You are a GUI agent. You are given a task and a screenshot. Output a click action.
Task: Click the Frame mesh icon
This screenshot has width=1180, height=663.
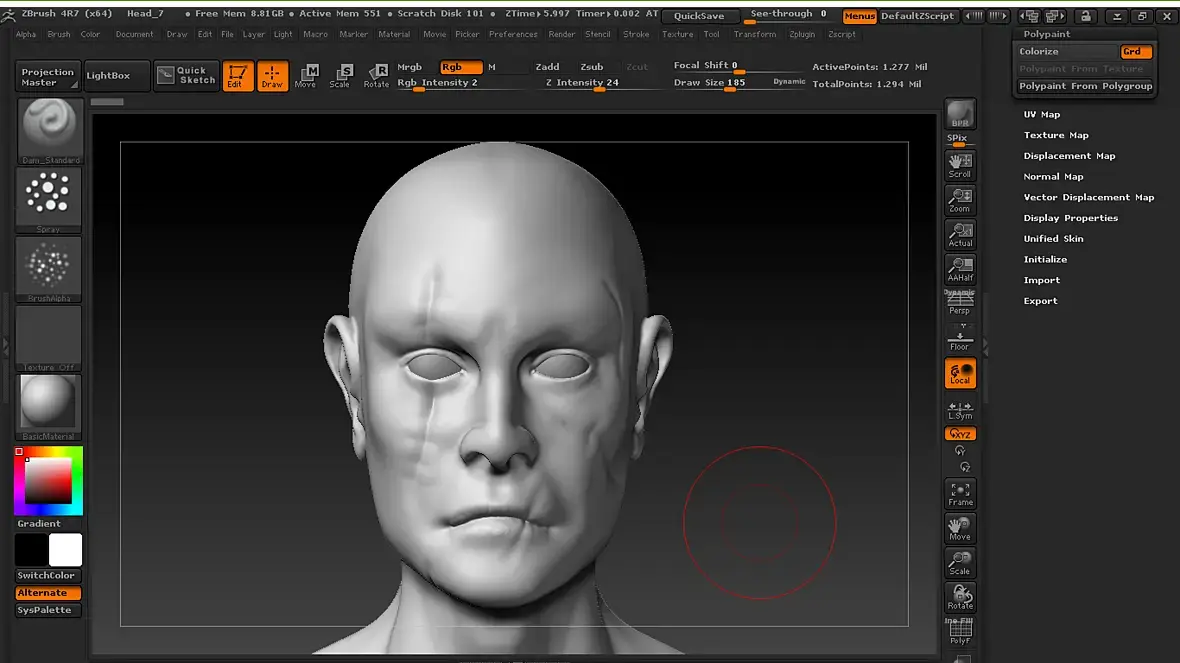point(960,493)
